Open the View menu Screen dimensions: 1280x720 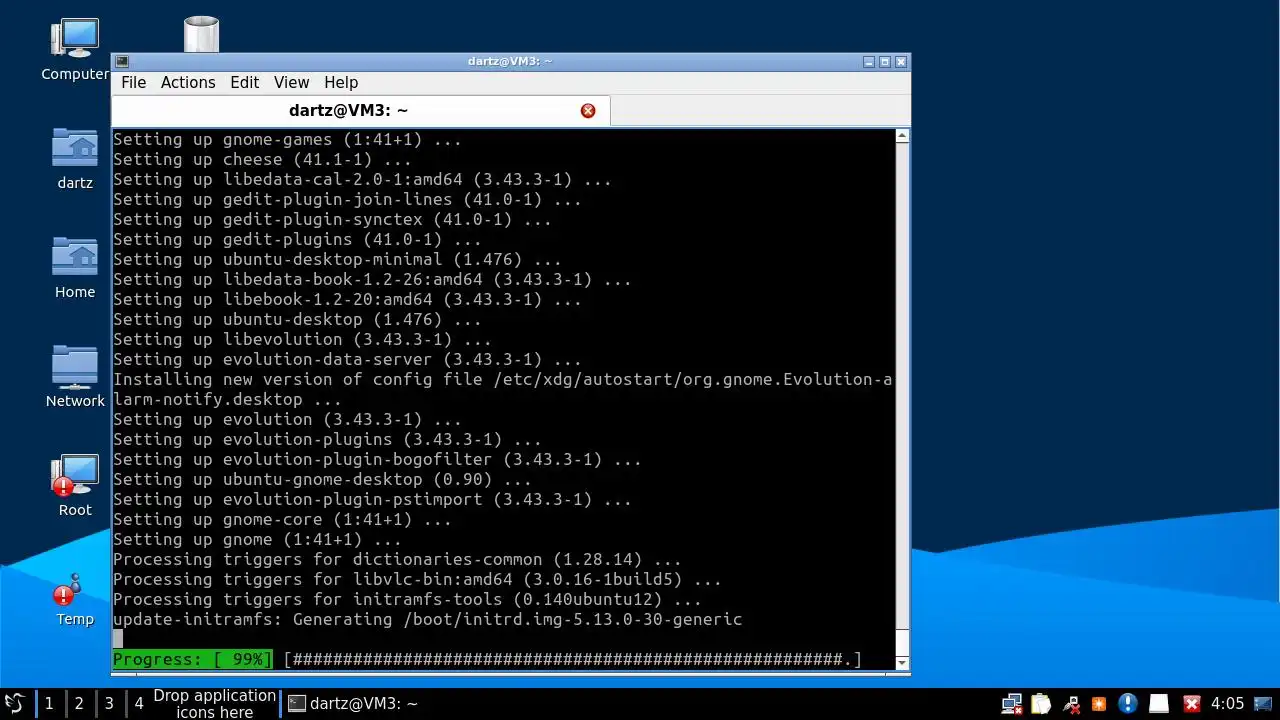point(291,82)
